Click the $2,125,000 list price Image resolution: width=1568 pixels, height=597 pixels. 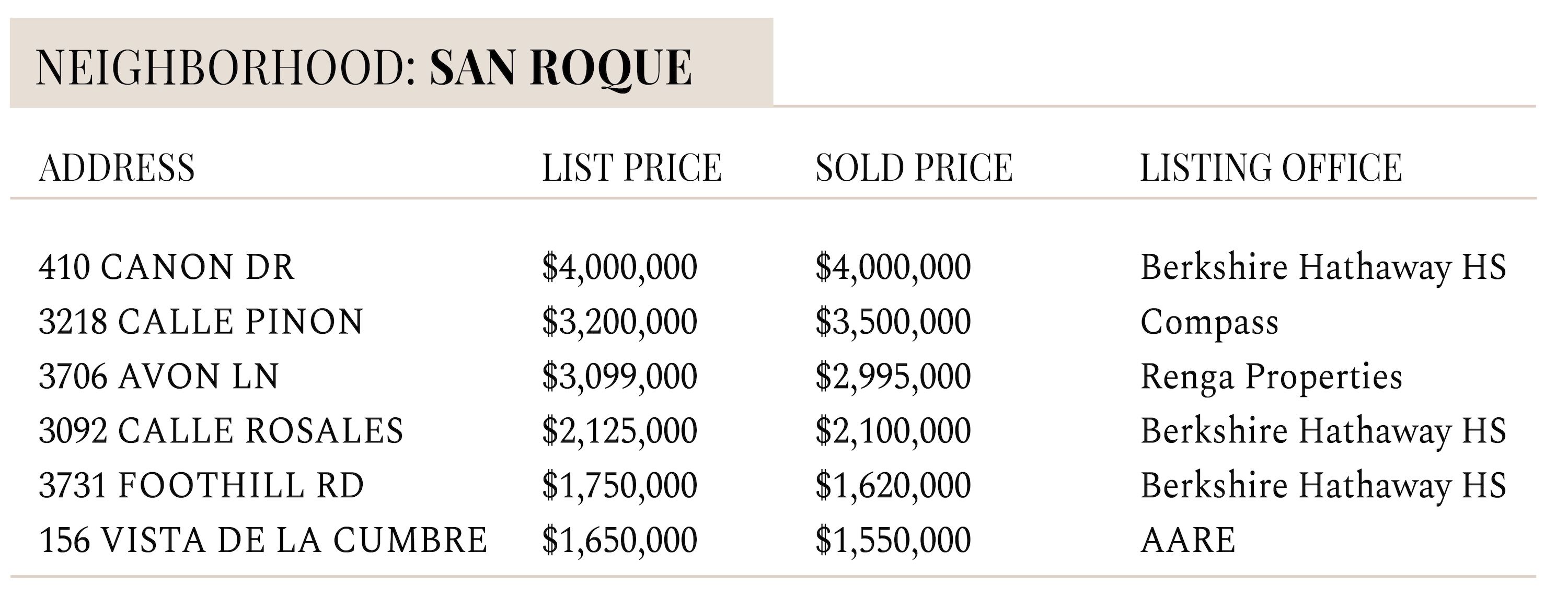click(x=620, y=431)
